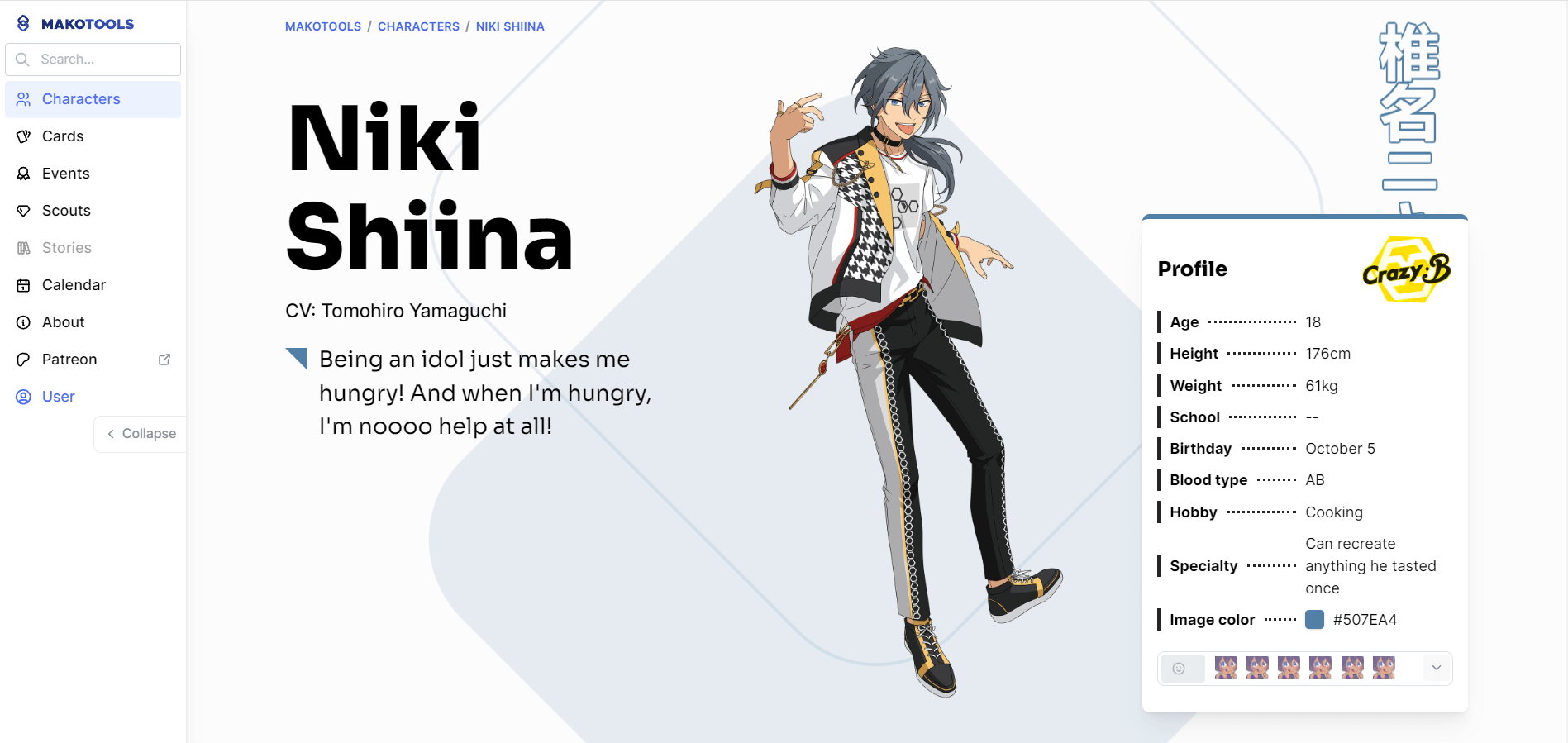
Task: Click the #507EA4 image color swatch
Action: (x=1314, y=619)
